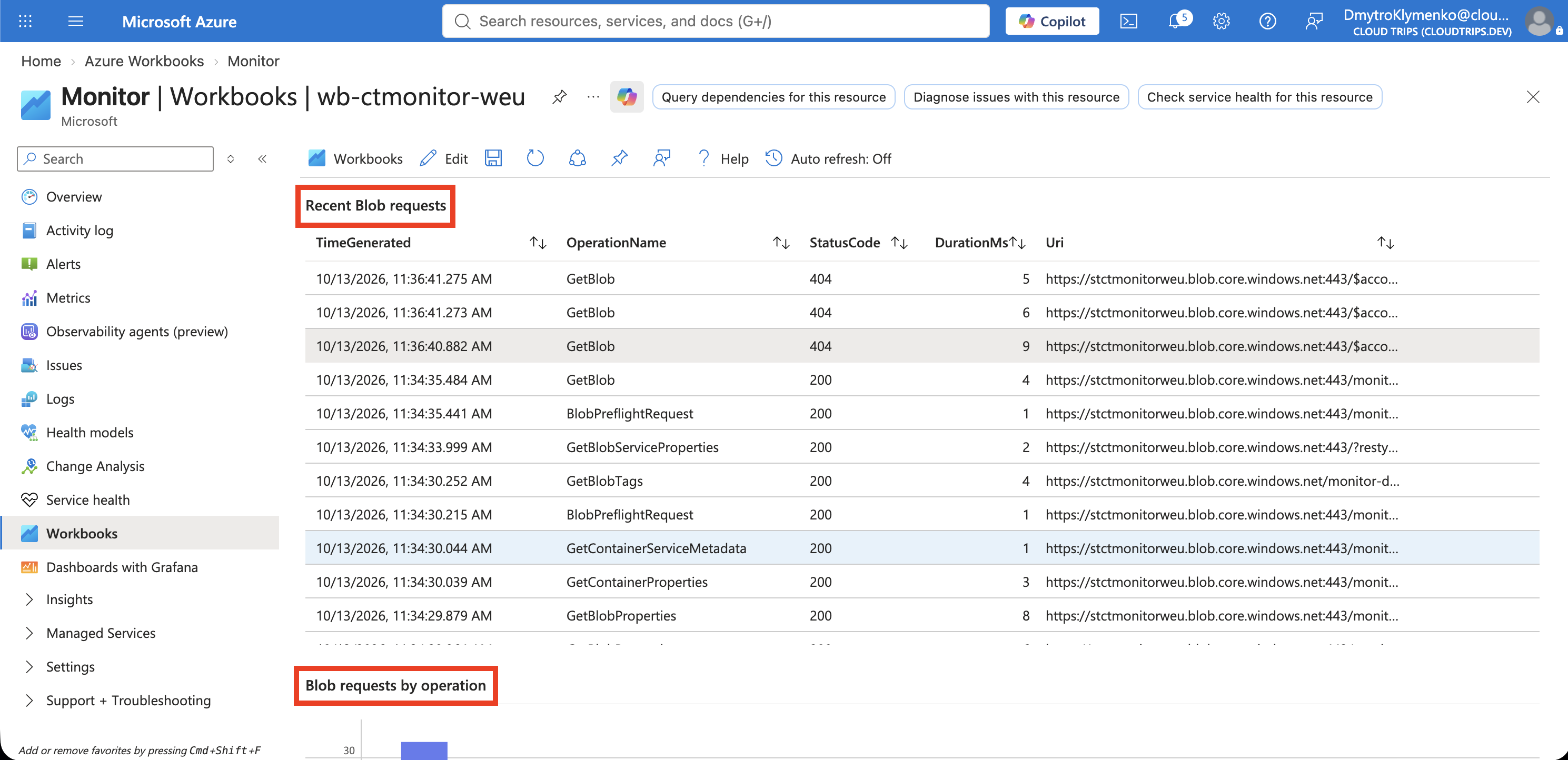This screenshot has height=760, width=1568.
Task: Sort by OperationName column arrows
Action: pyautogui.click(x=781, y=243)
